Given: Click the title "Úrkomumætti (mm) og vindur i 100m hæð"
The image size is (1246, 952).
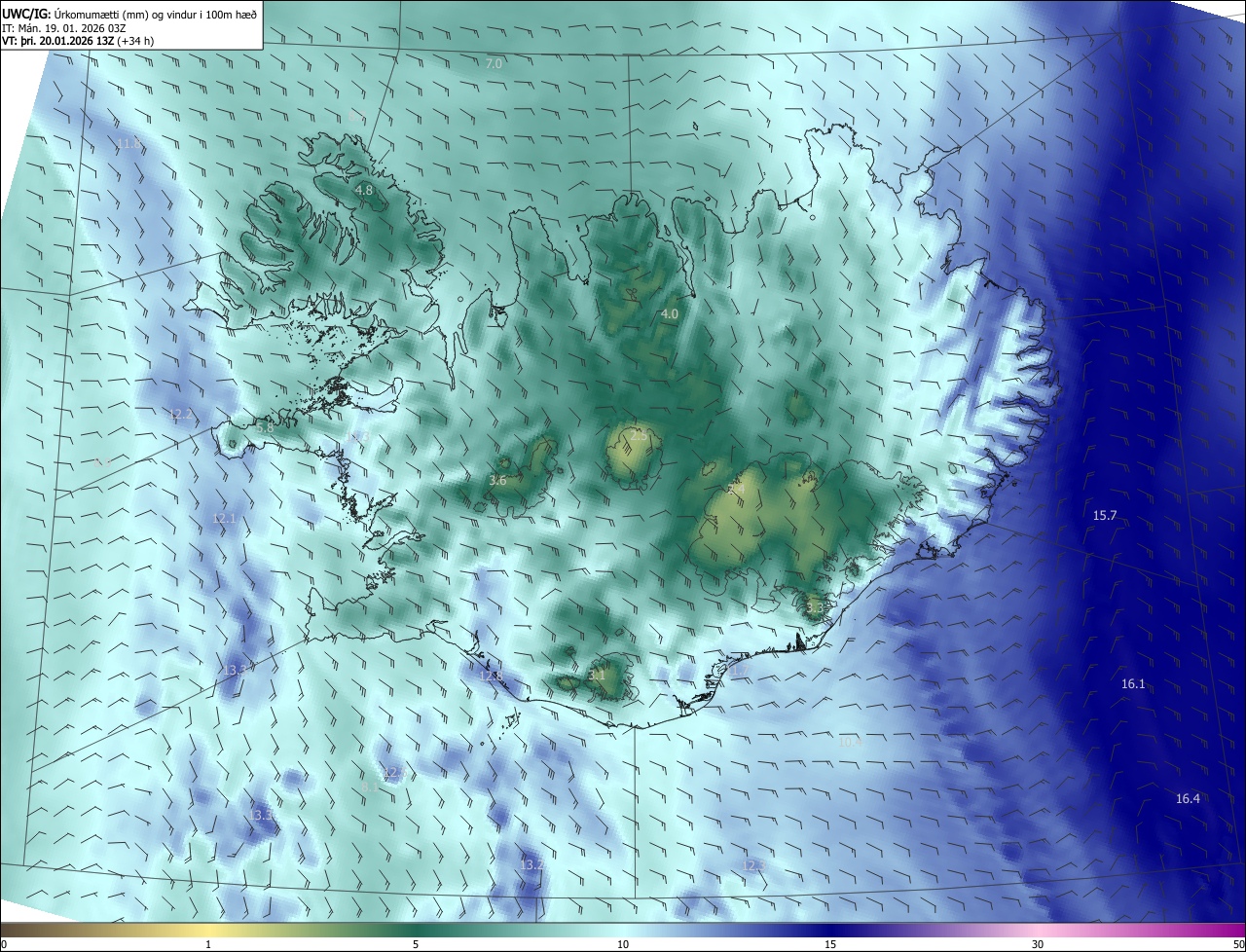Looking at the screenshot, I should [154, 14].
